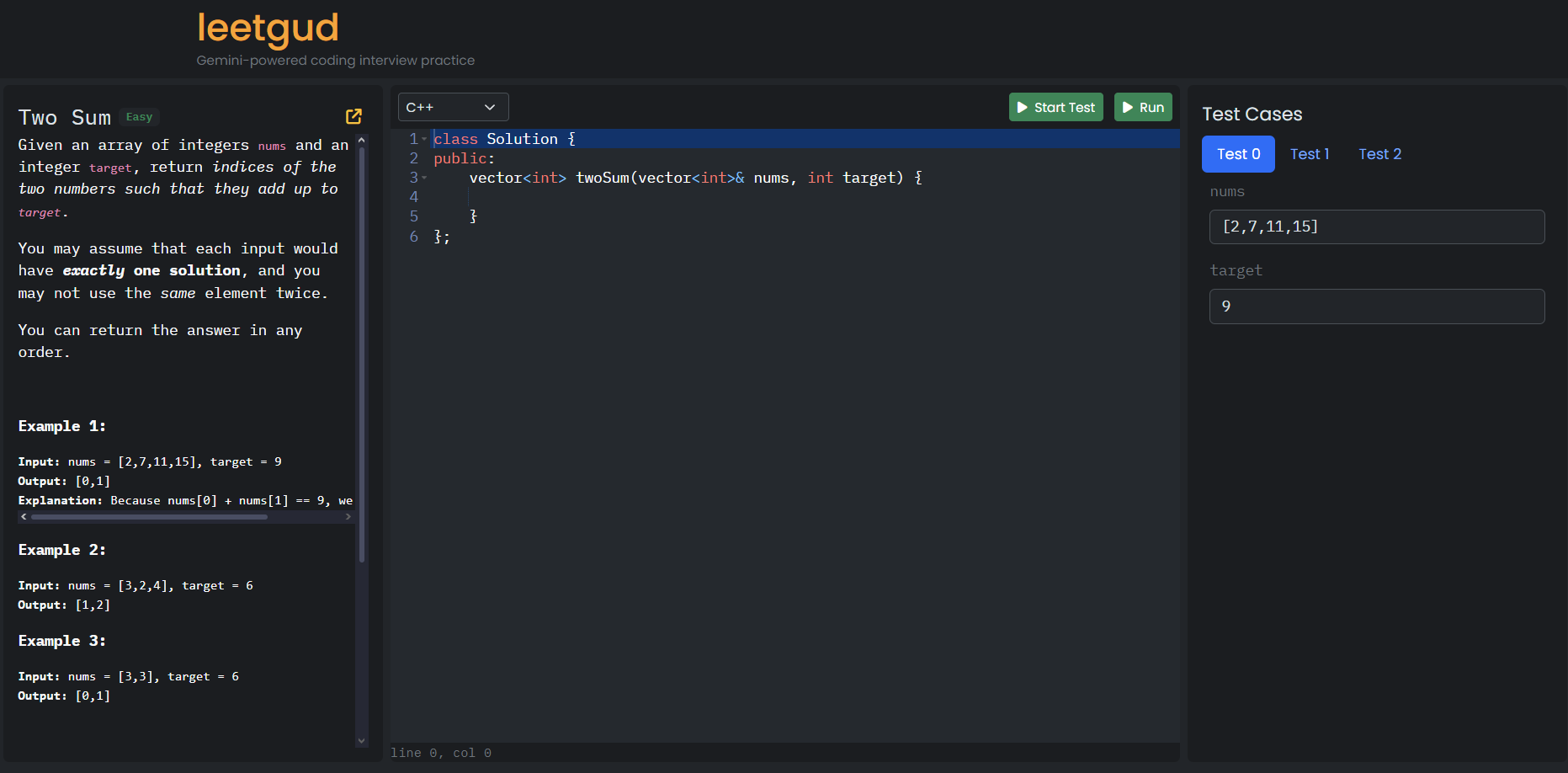Click 'Input: nums = [3,2,4], target = 6' text
The height and width of the screenshot is (773, 1568).
[136, 585]
